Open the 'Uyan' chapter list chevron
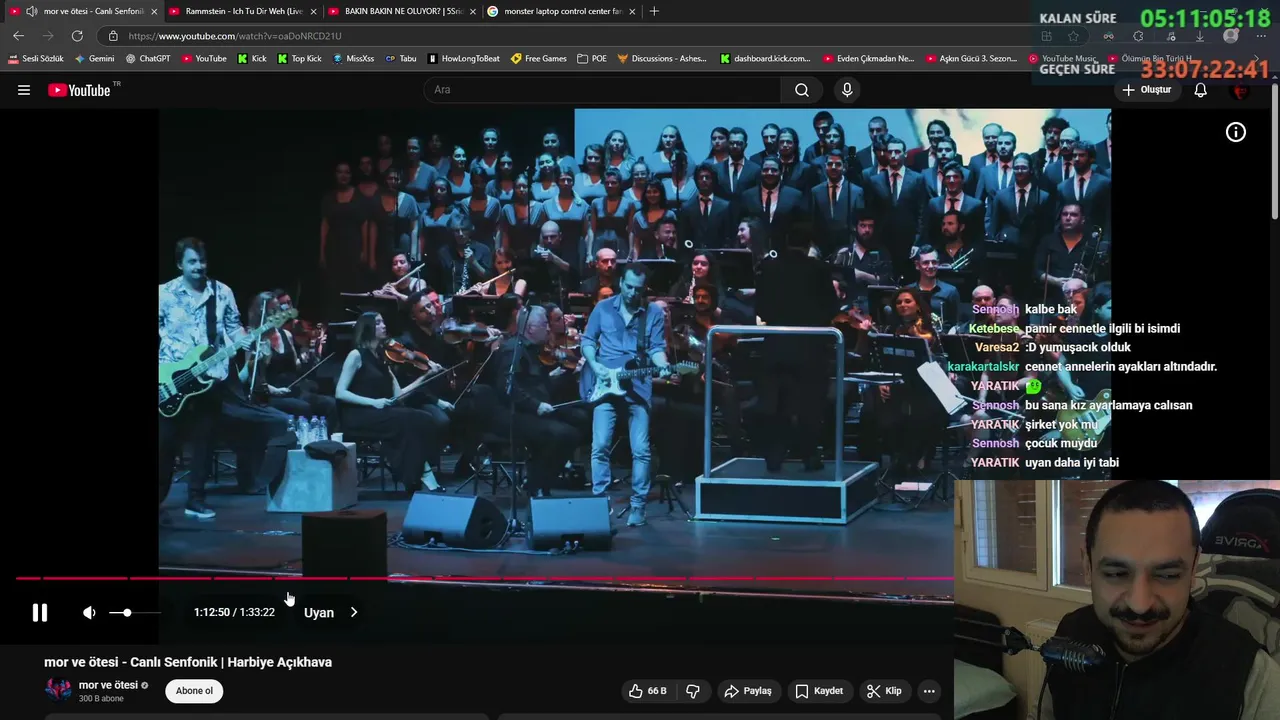Viewport: 1280px width, 720px height. [x=354, y=612]
